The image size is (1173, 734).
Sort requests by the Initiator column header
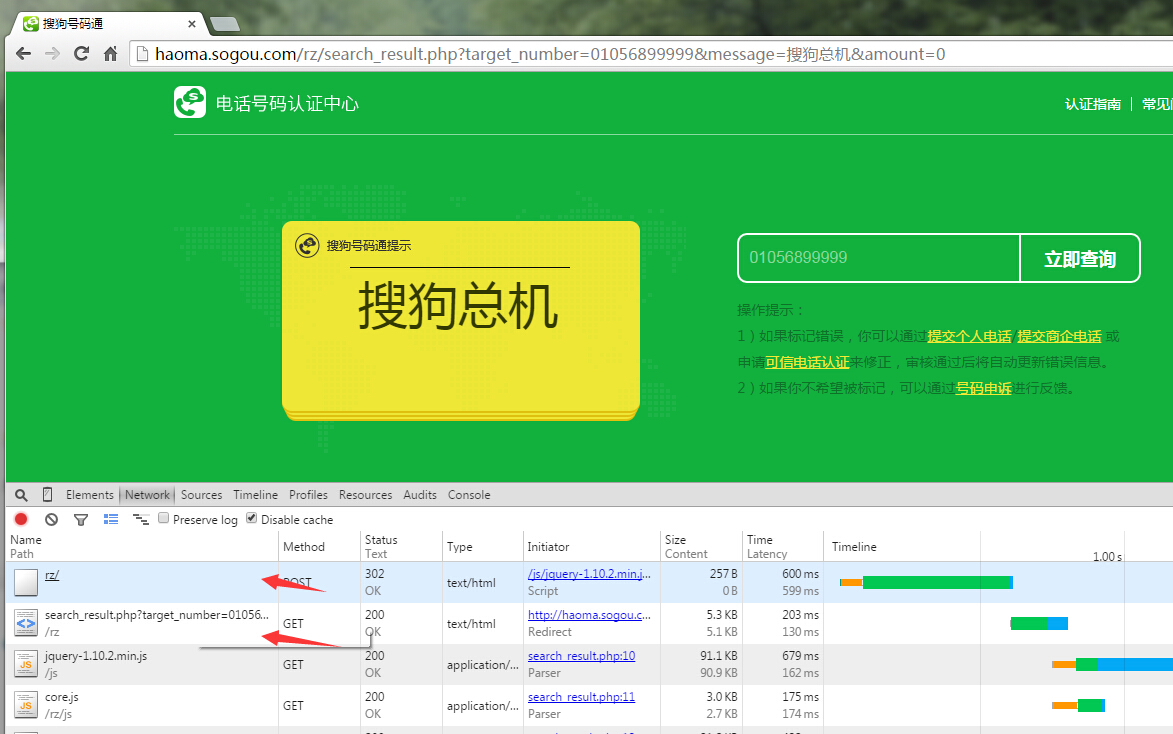pos(592,546)
